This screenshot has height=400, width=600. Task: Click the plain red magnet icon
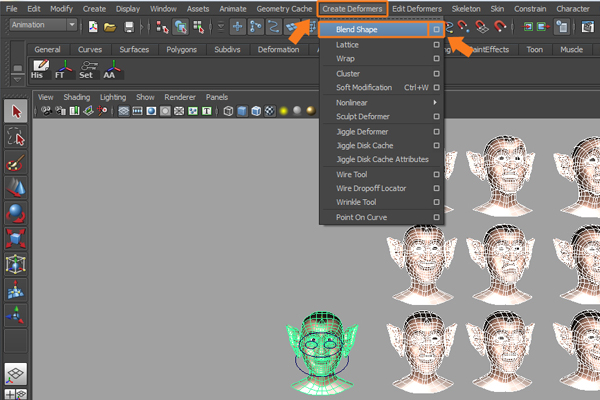click(x=500, y=27)
